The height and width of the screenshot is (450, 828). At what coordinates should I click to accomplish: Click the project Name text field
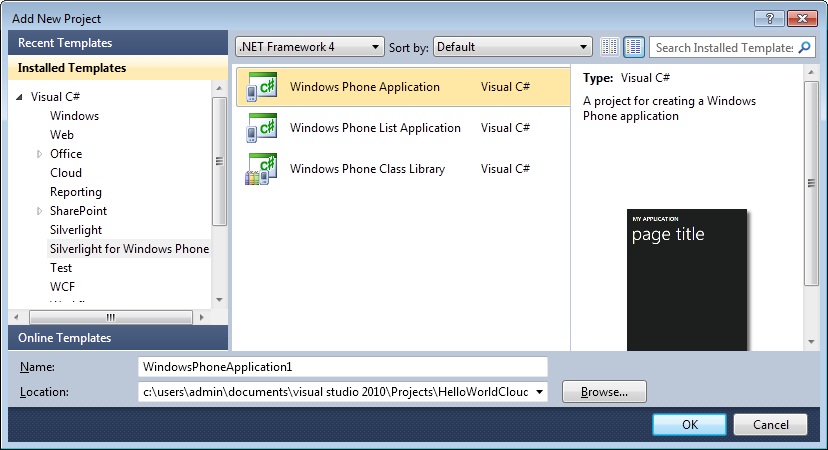[343, 367]
